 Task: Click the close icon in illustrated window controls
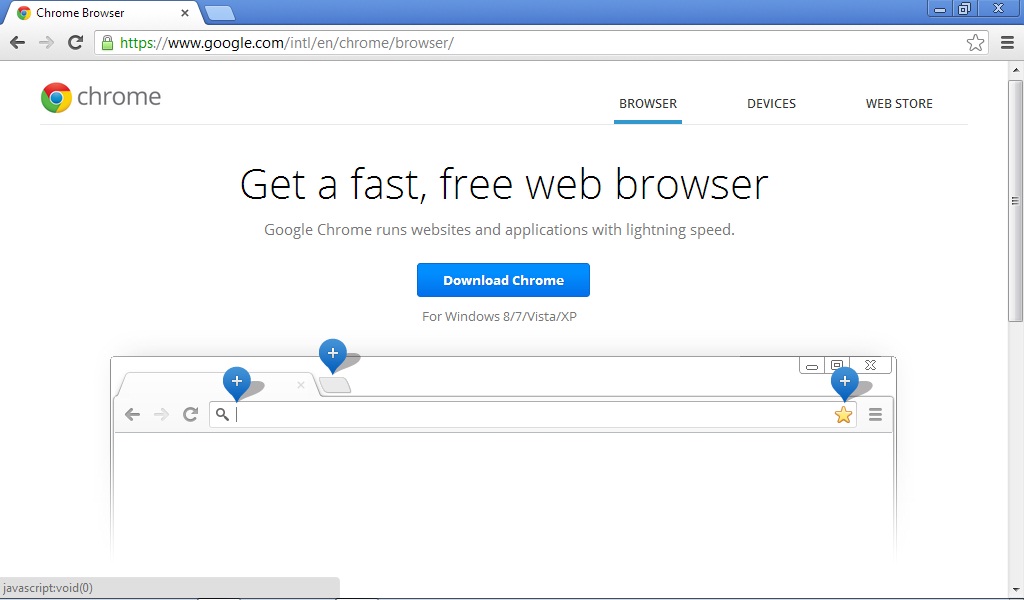tap(870, 366)
